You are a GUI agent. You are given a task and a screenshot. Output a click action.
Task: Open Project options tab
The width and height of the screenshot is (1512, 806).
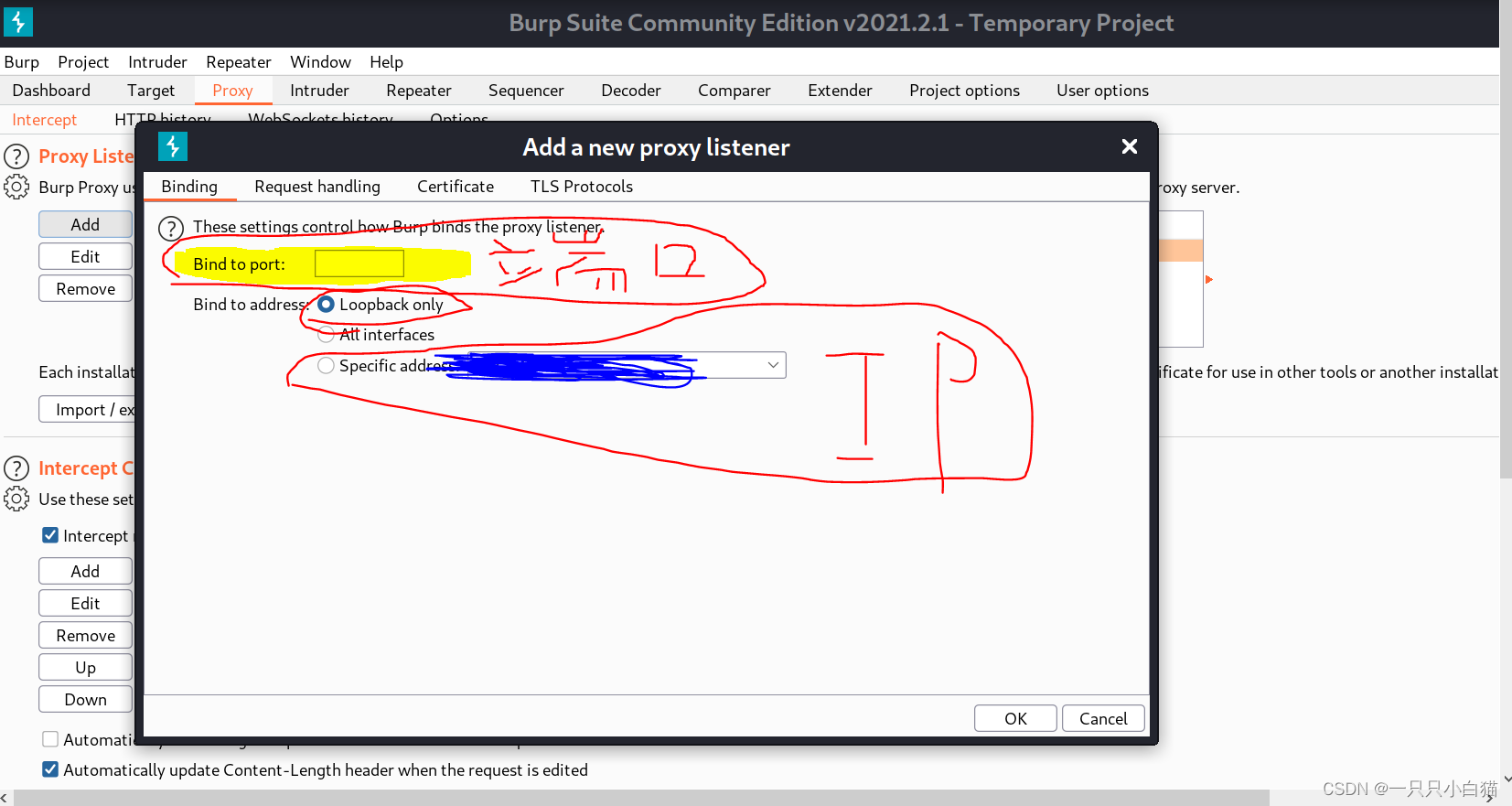tap(964, 91)
